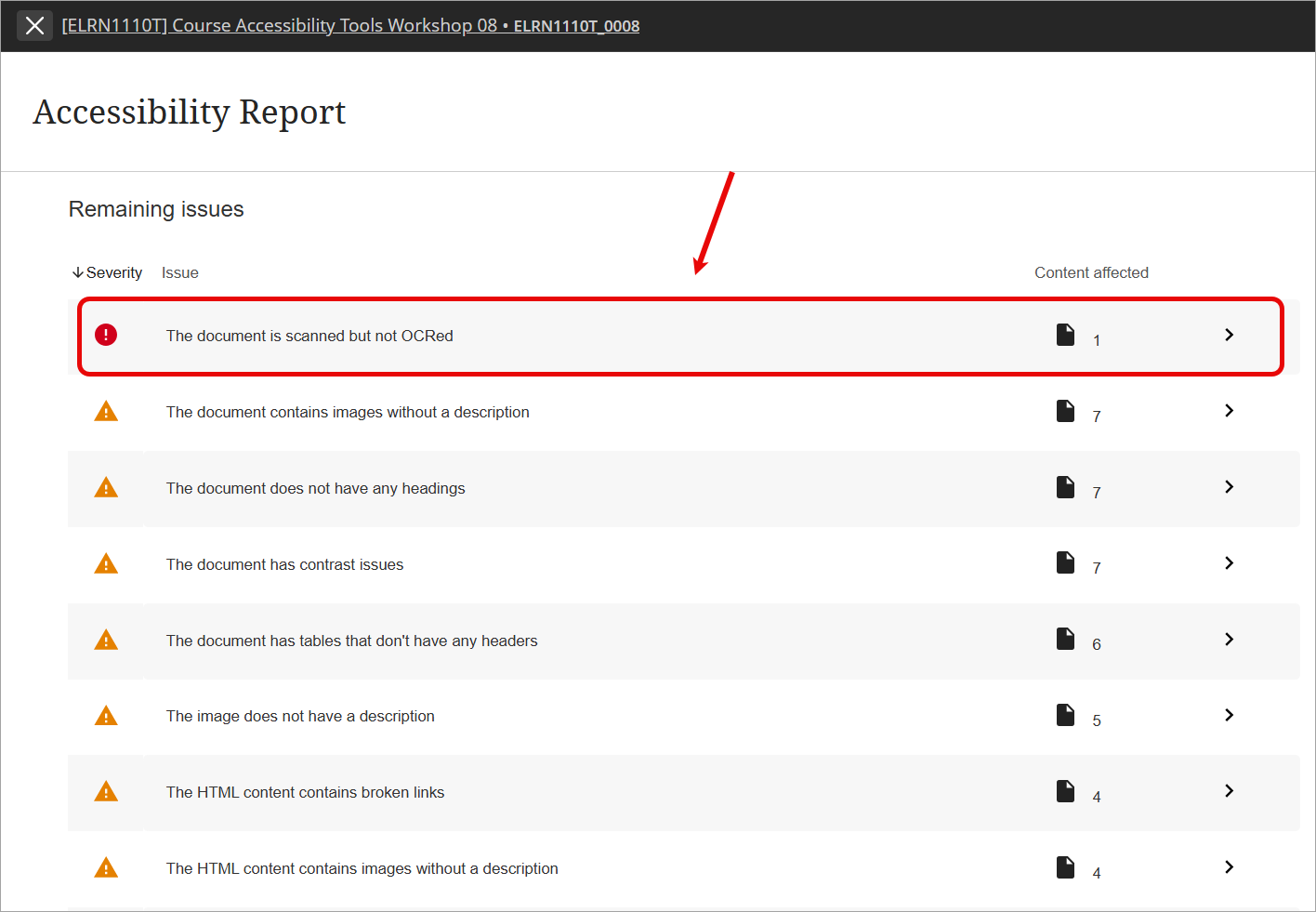Expand the chevron for HTML images without a description row
Viewport: 1316px width, 912px height.
pos(1229,867)
